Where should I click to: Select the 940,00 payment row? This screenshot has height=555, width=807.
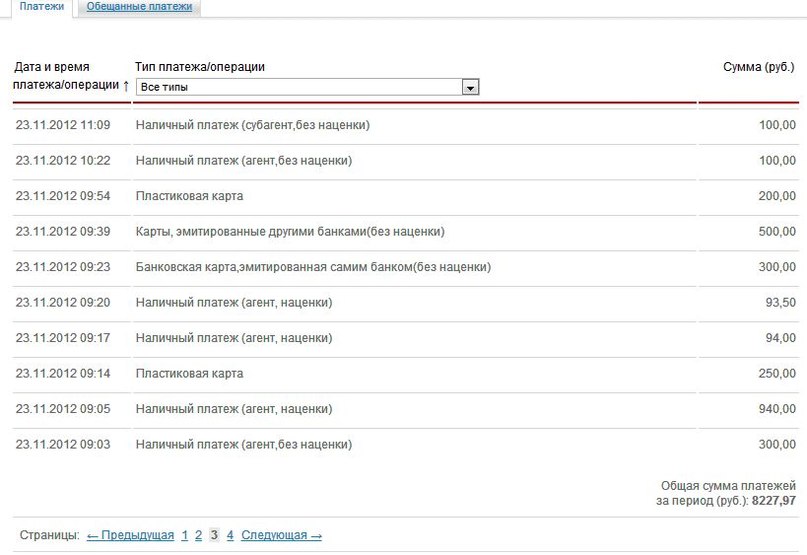coord(406,409)
